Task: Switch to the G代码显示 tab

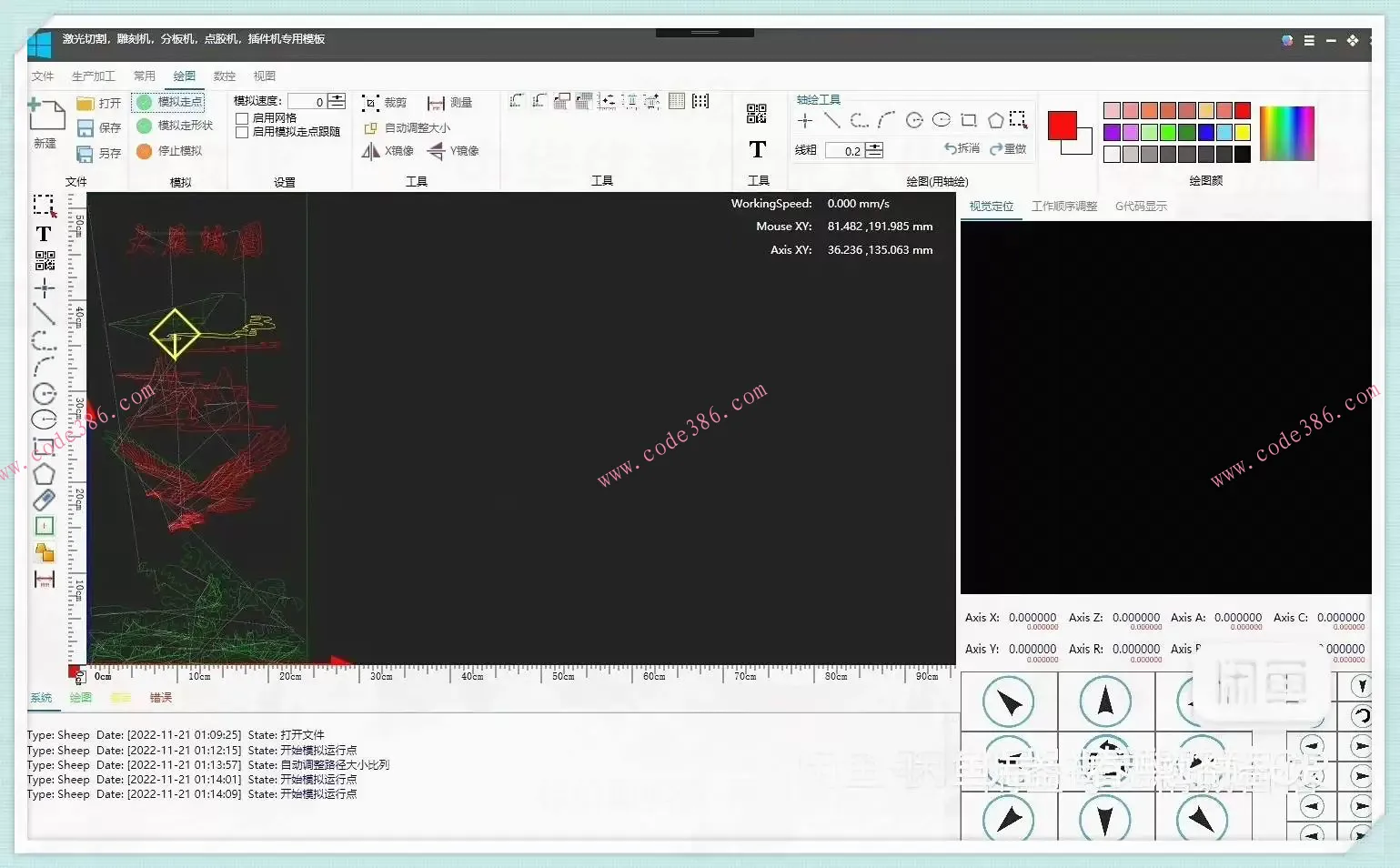Action: (x=1141, y=207)
